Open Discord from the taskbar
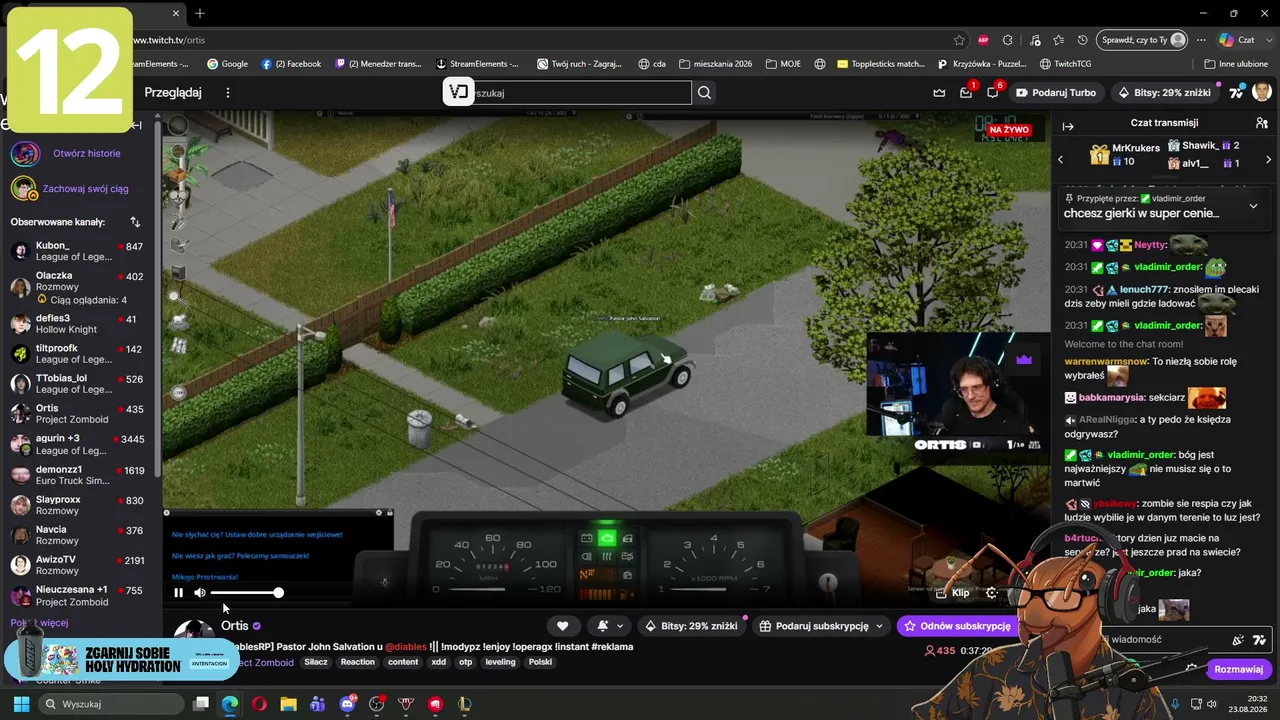This screenshot has width=1280, height=720. click(x=347, y=704)
